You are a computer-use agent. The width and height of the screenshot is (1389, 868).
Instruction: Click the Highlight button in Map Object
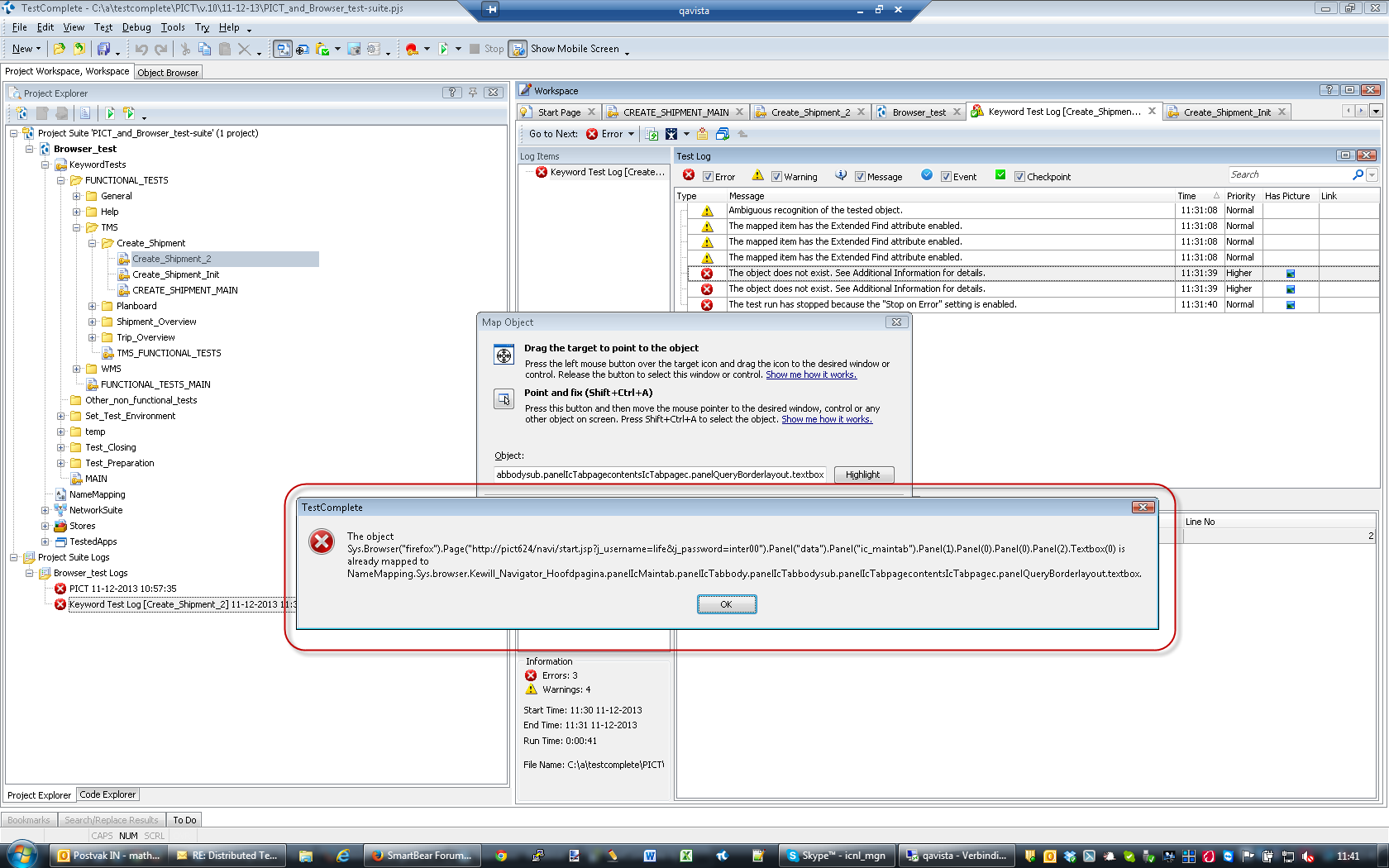click(862, 475)
